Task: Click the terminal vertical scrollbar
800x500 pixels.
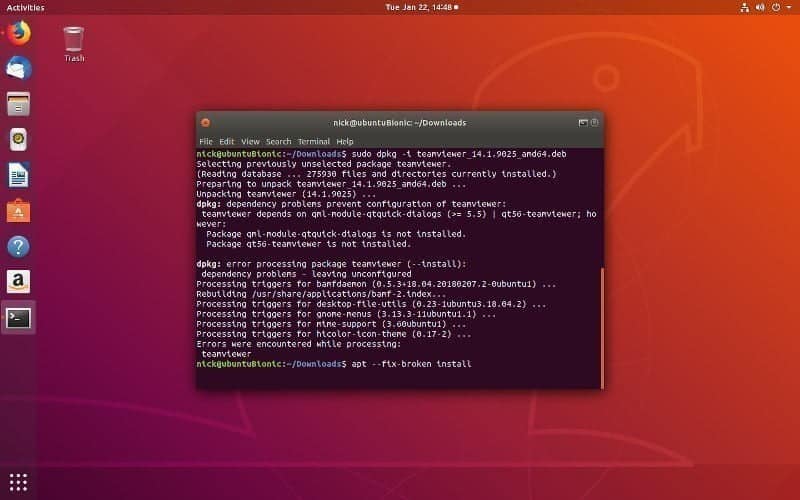Action: [602, 328]
